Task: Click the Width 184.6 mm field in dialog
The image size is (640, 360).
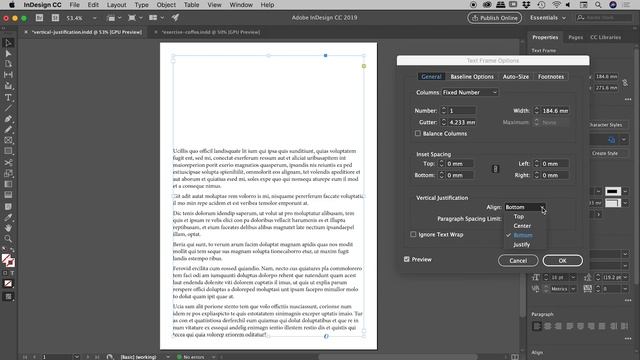Action: [x=555, y=111]
